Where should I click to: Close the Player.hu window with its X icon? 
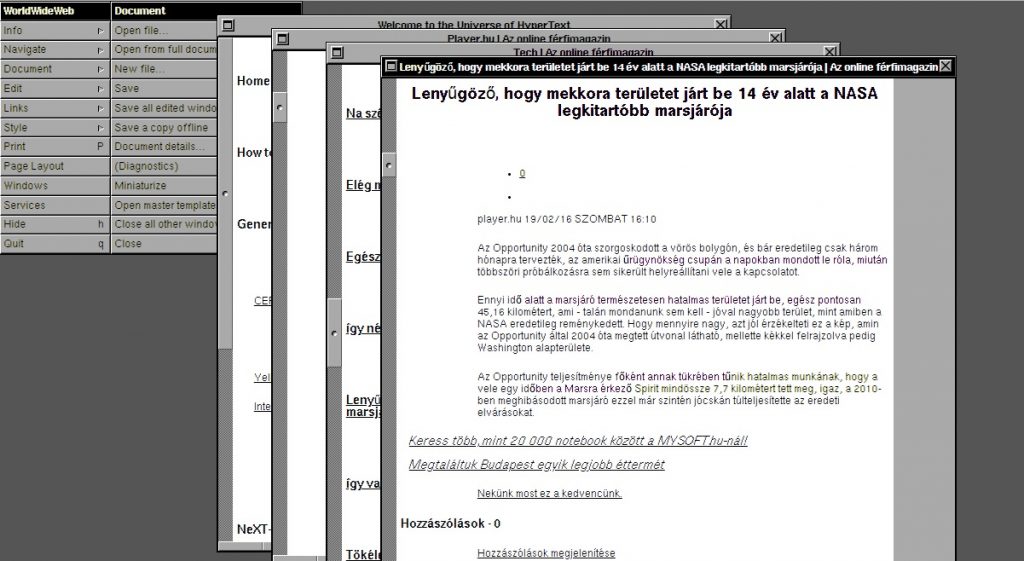click(x=776, y=38)
